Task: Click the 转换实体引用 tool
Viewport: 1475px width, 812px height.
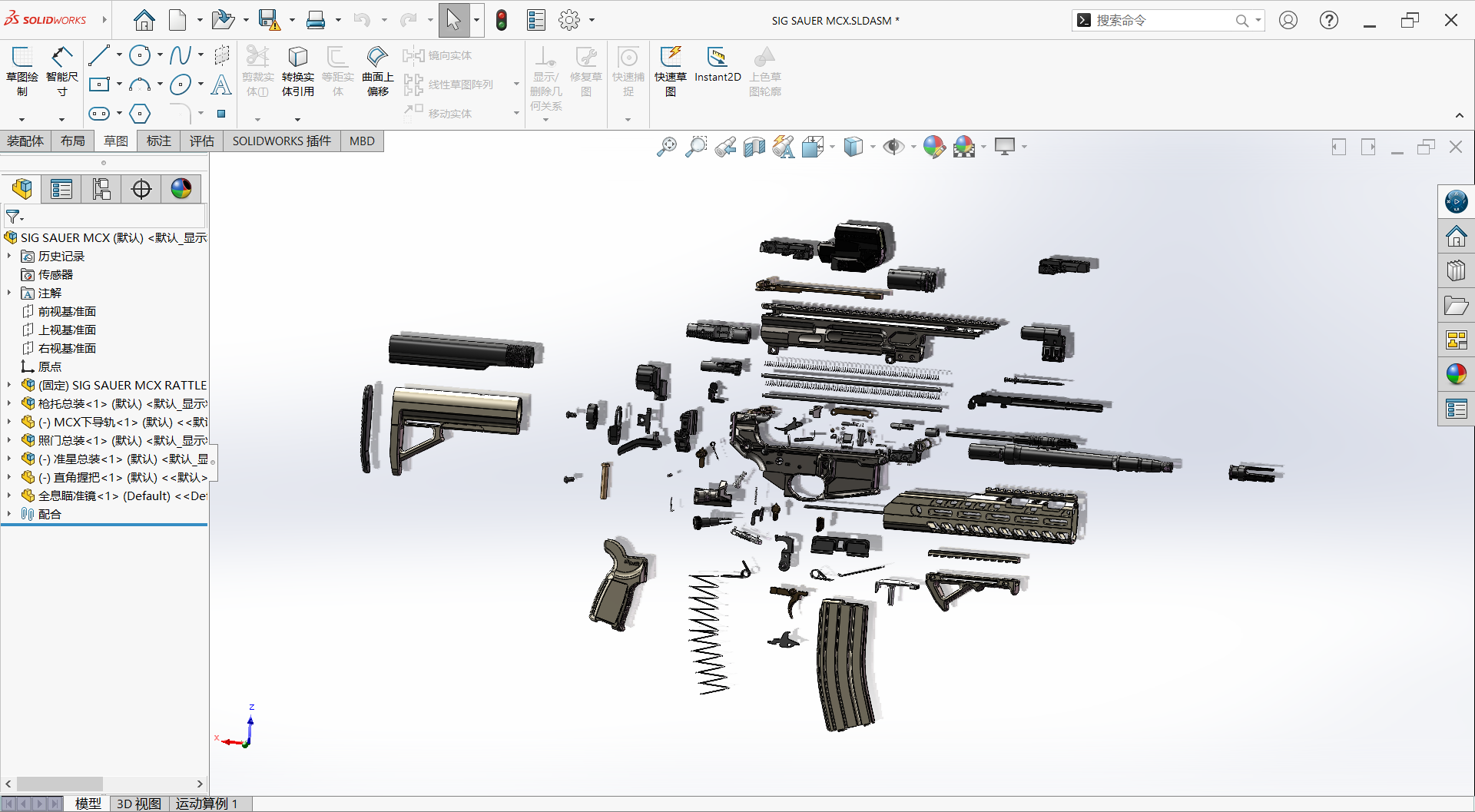Action: [x=297, y=71]
